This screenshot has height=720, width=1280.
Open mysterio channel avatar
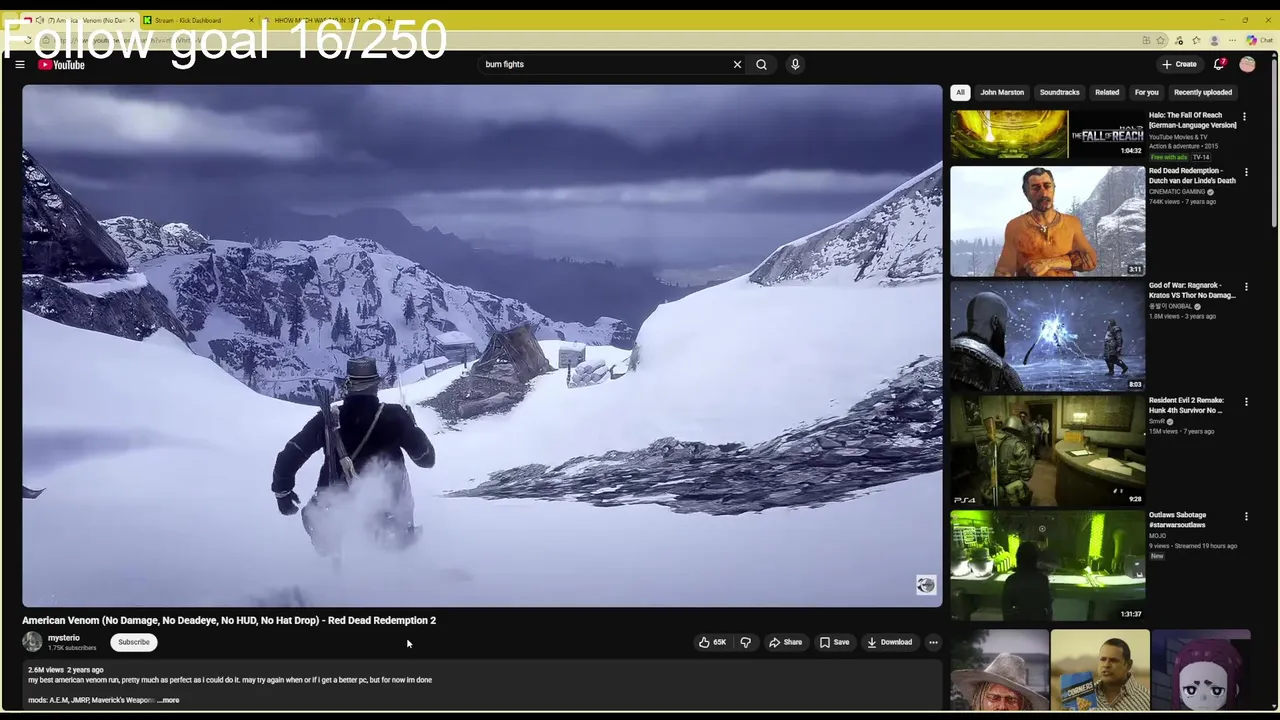coord(33,642)
